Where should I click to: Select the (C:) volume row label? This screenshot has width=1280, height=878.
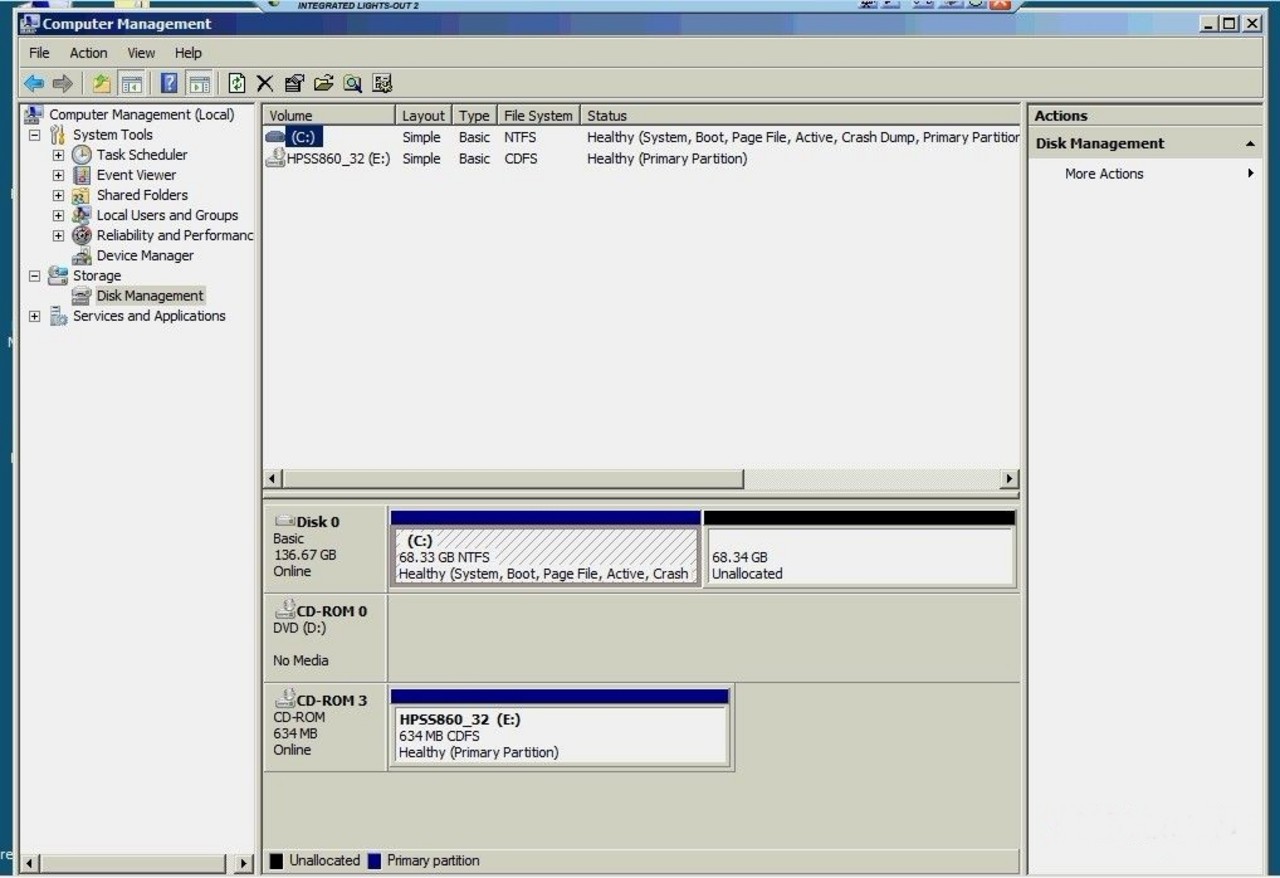tap(304, 138)
